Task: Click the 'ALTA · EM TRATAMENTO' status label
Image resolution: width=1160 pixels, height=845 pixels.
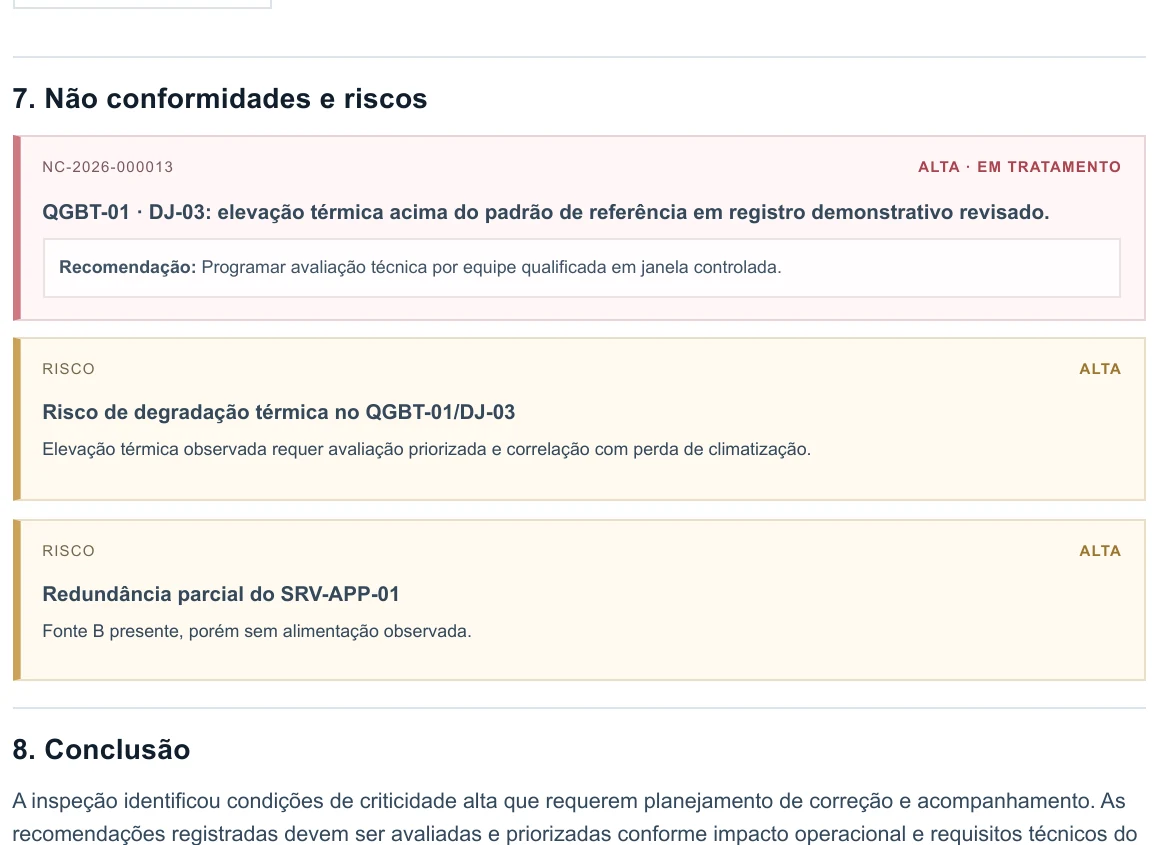Action: click(1019, 167)
